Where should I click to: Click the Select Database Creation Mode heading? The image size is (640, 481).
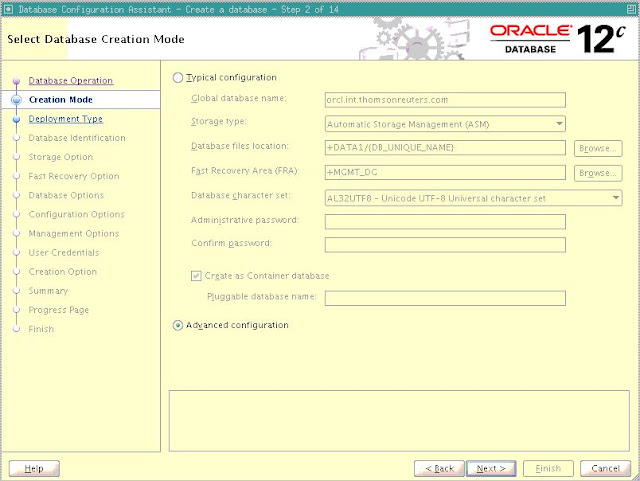pos(96,39)
